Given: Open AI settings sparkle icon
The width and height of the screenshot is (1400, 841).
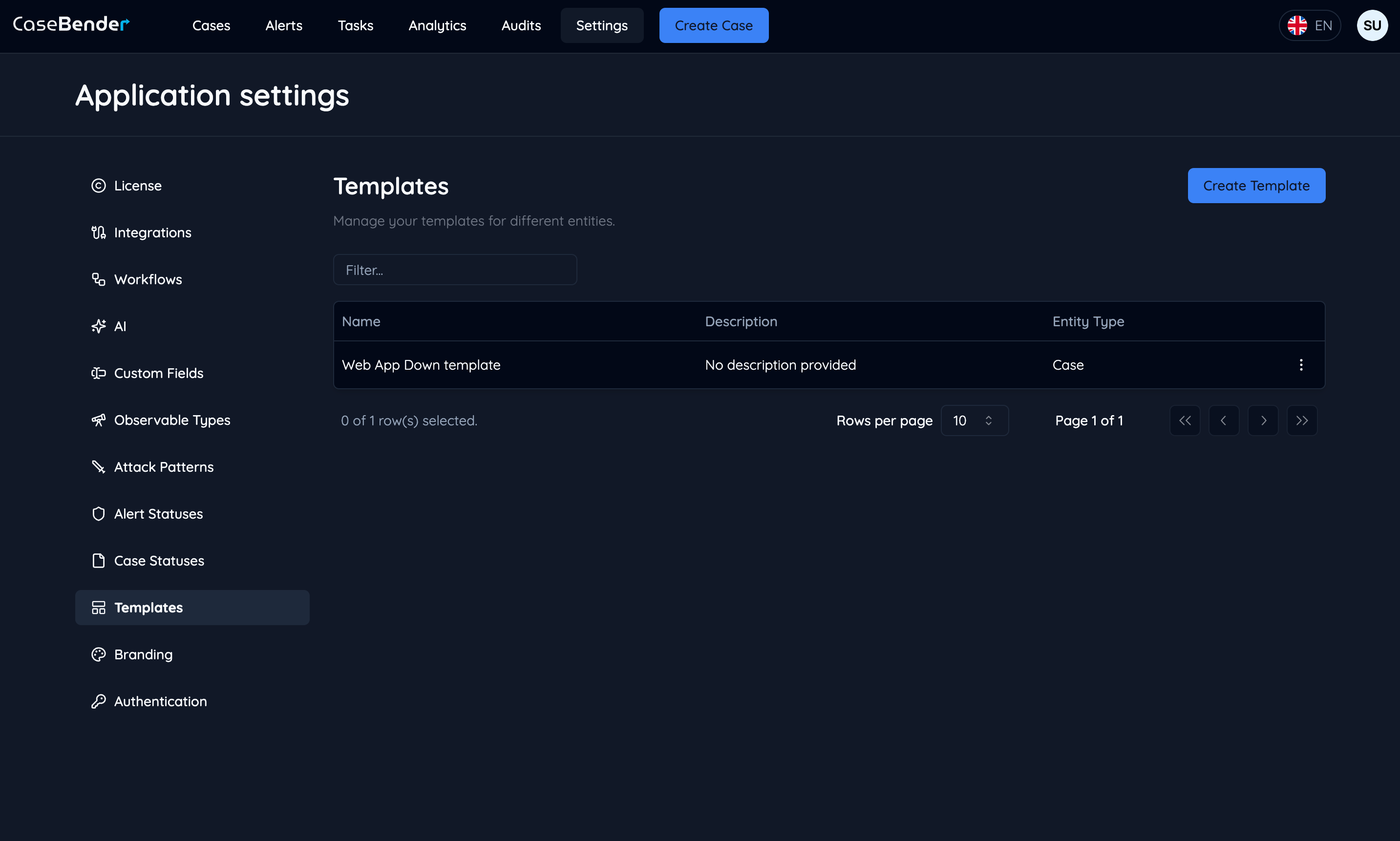Looking at the screenshot, I should pos(99,326).
